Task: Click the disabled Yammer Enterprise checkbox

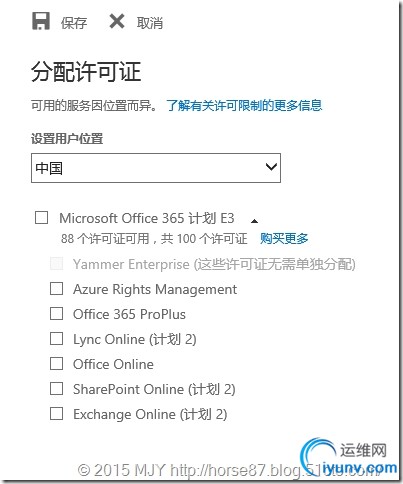Action: [56, 263]
